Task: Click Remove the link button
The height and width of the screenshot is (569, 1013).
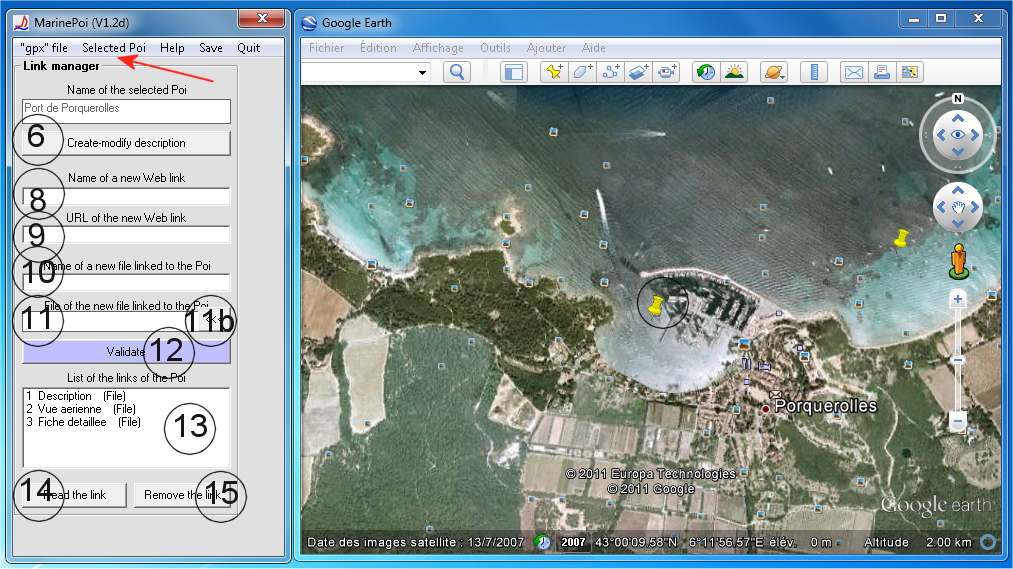Action: (x=182, y=495)
